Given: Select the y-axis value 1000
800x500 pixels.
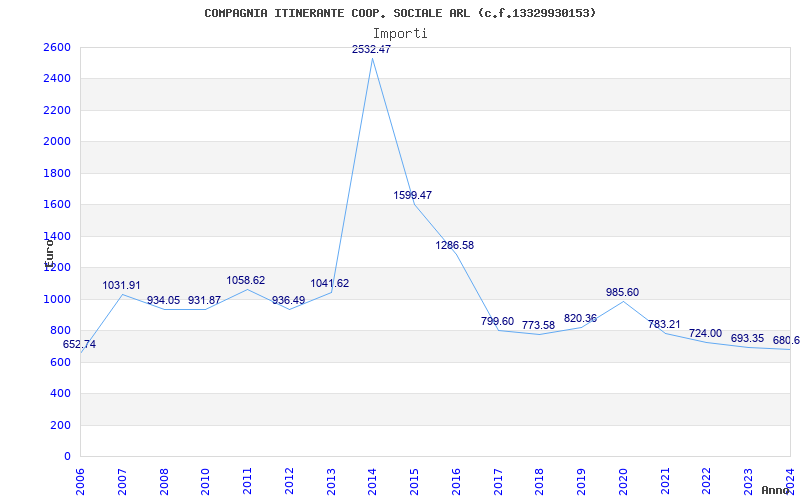Looking at the screenshot, I should (x=57, y=299).
